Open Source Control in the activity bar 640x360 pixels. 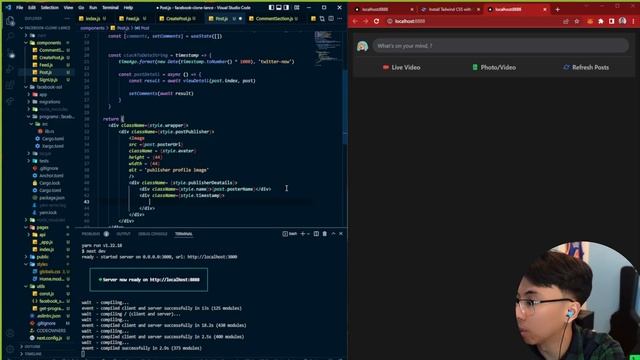pyautogui.click(x=10, y=53)
